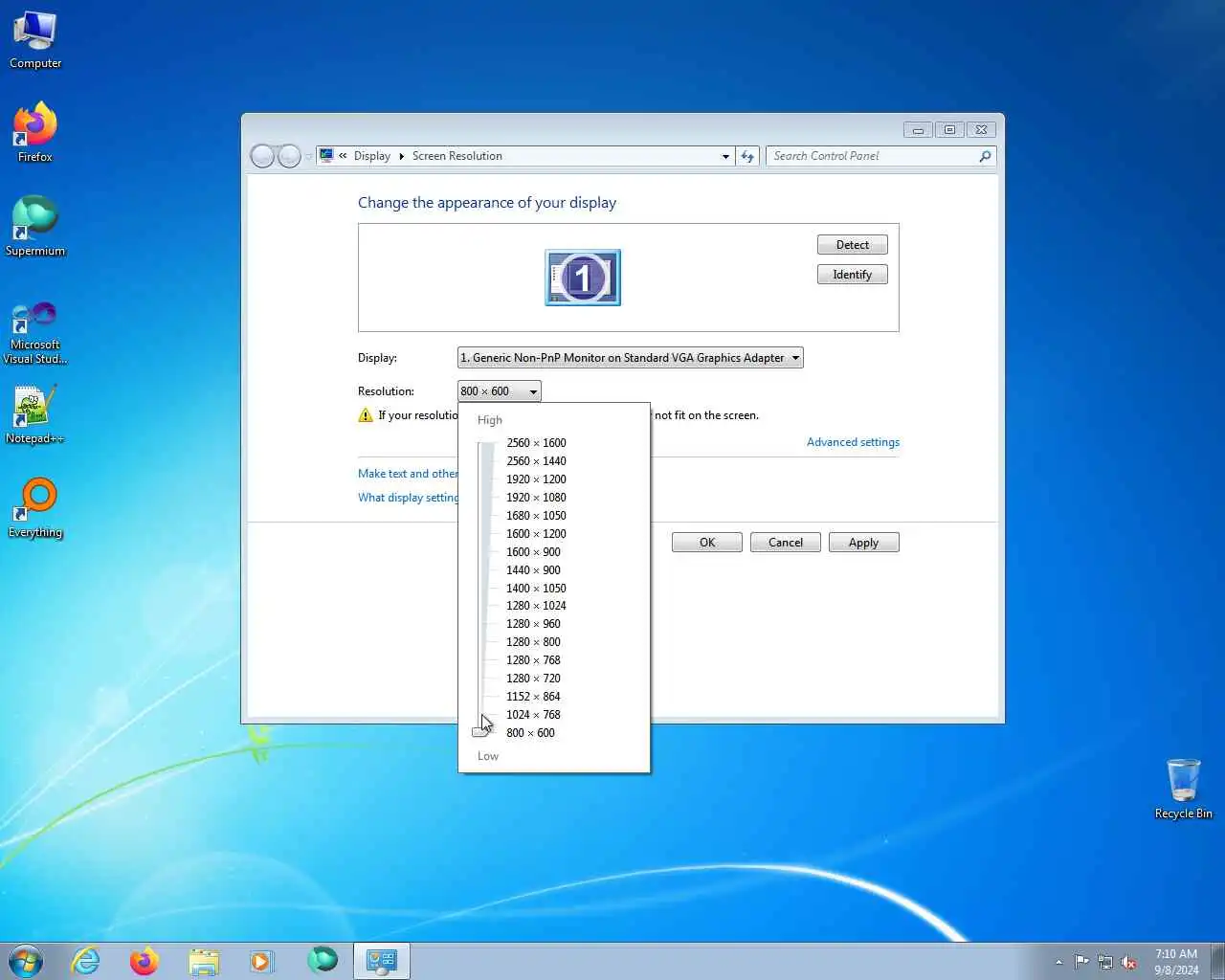Click Screen Resolution in the breadcrumb
The width and height of the screenshot is (1225, 980).
point(457,156)
